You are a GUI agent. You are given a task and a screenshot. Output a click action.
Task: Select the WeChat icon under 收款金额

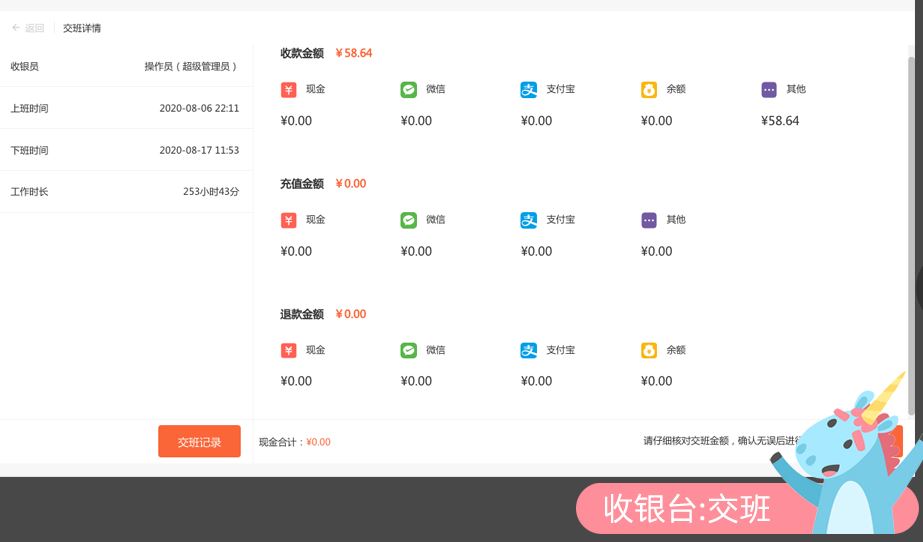(409, 90)
